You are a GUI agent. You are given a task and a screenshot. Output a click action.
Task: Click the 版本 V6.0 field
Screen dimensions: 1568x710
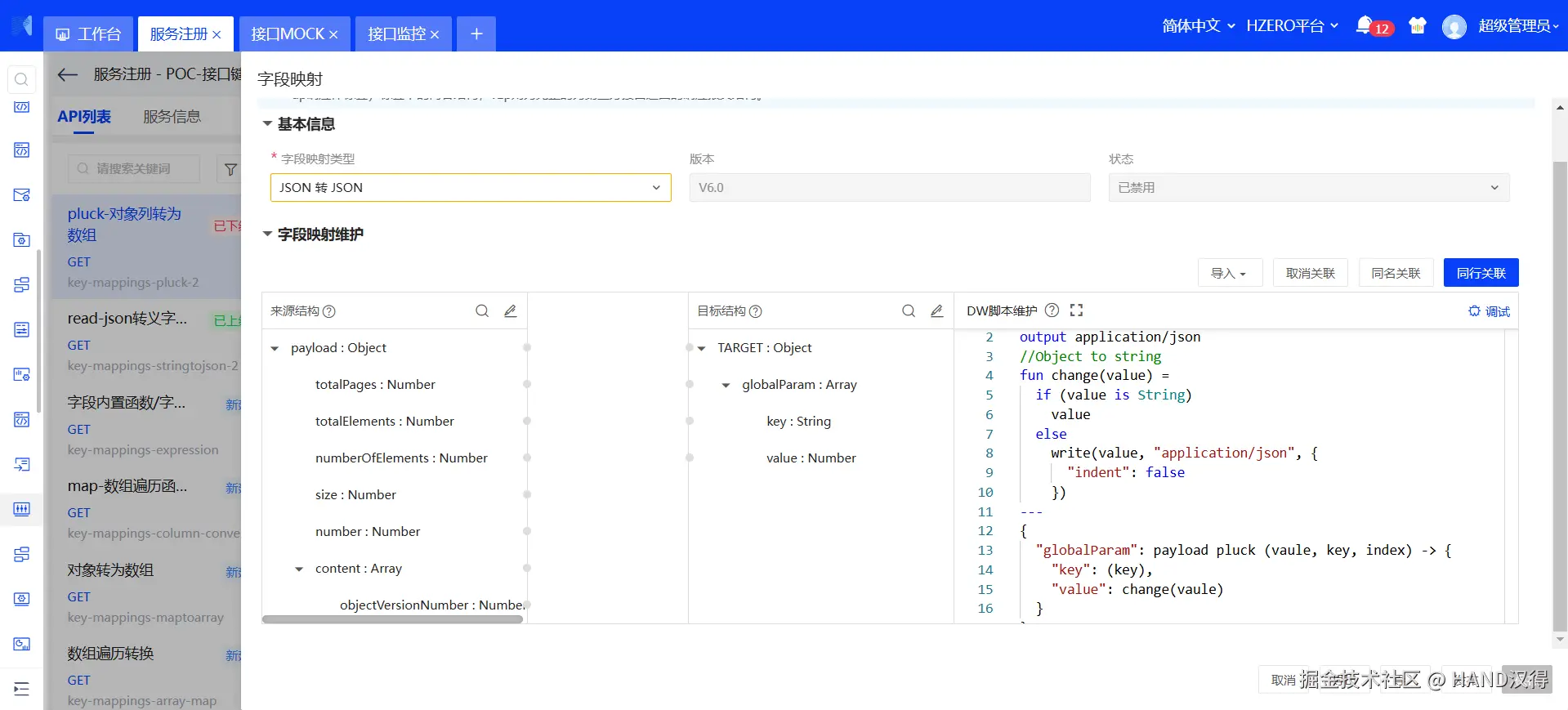[x=890, y=188]
